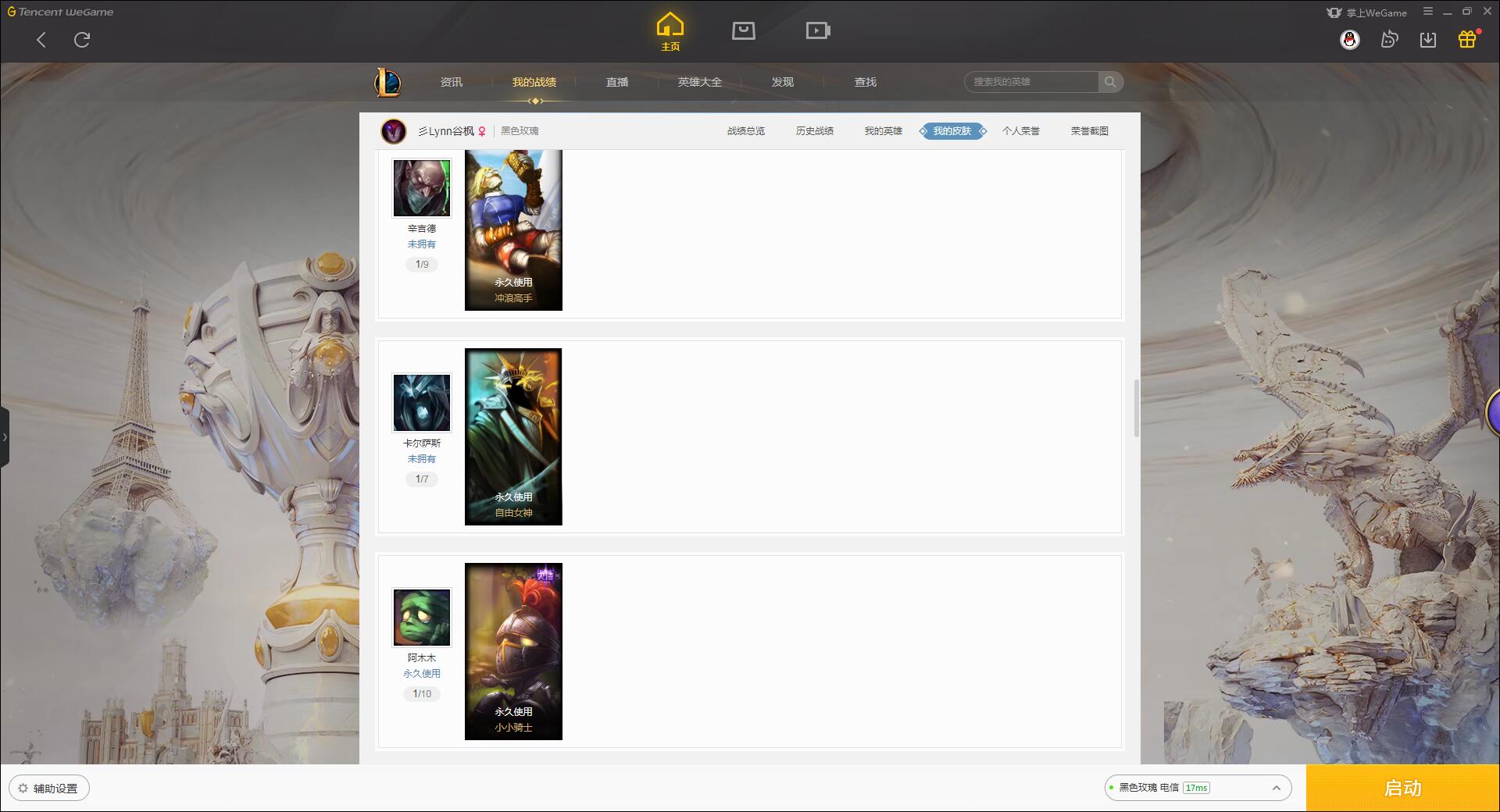Viewport: 1500px width, 812px height.
Task: Open the 资讯 tab
Action: point(452,82)
